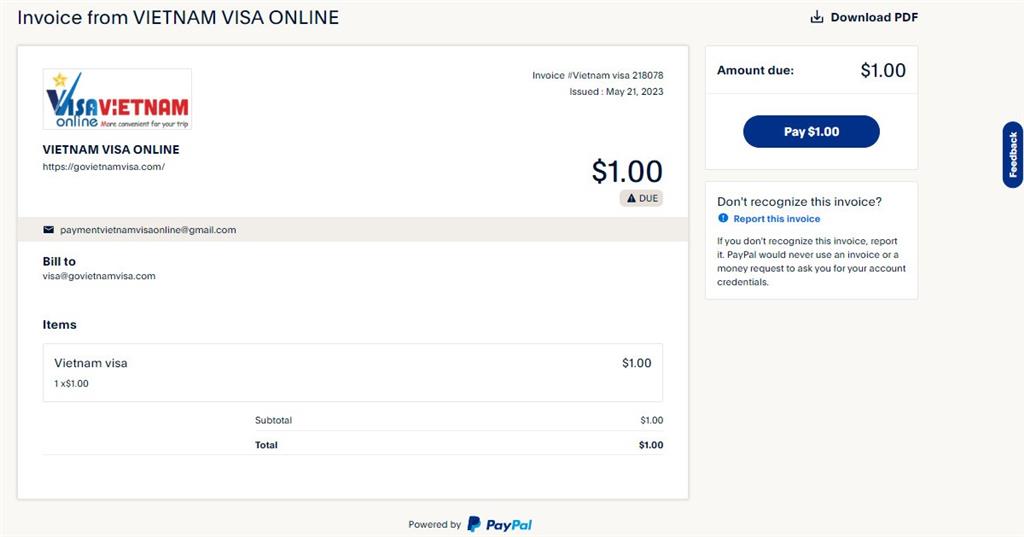This screenshot has height=537, width=1024.
Task: Click the Invoice from VIETNAM VISA ONLINE heading
Action: [x=178, y=18]
